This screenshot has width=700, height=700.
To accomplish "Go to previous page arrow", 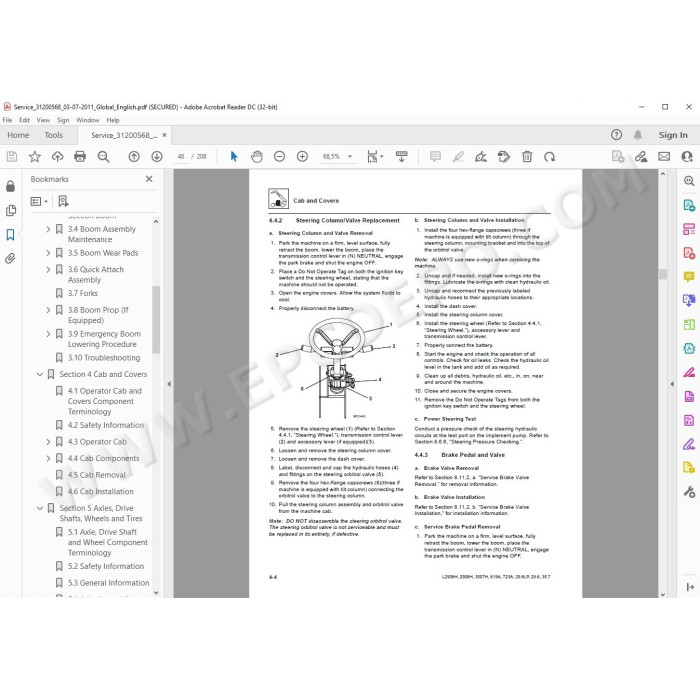I will click(x=133, y=157).
